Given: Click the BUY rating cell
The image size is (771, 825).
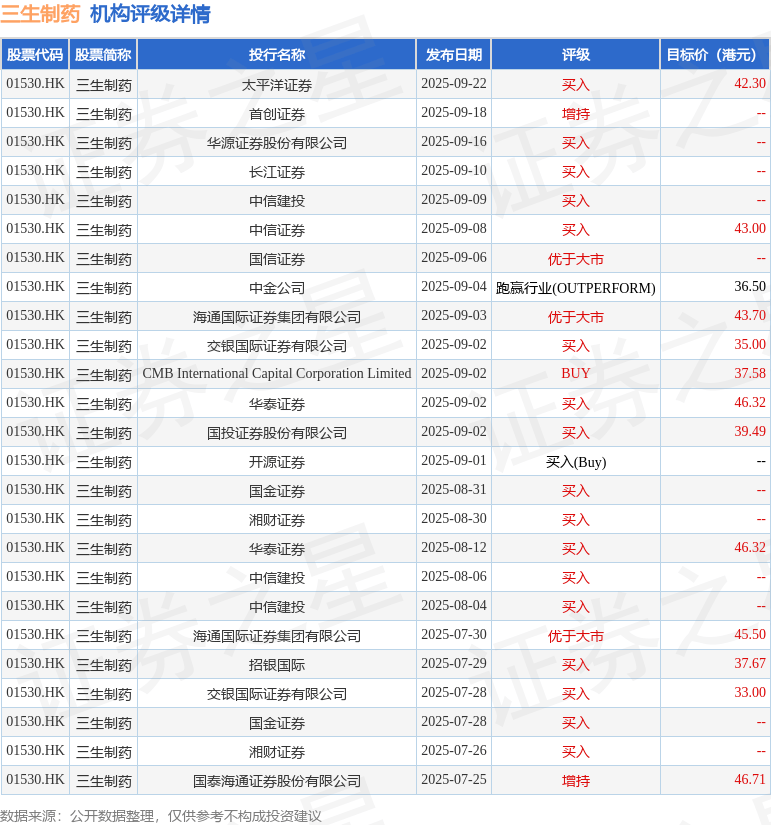Looking at the screenshot, I should (576, 374).
